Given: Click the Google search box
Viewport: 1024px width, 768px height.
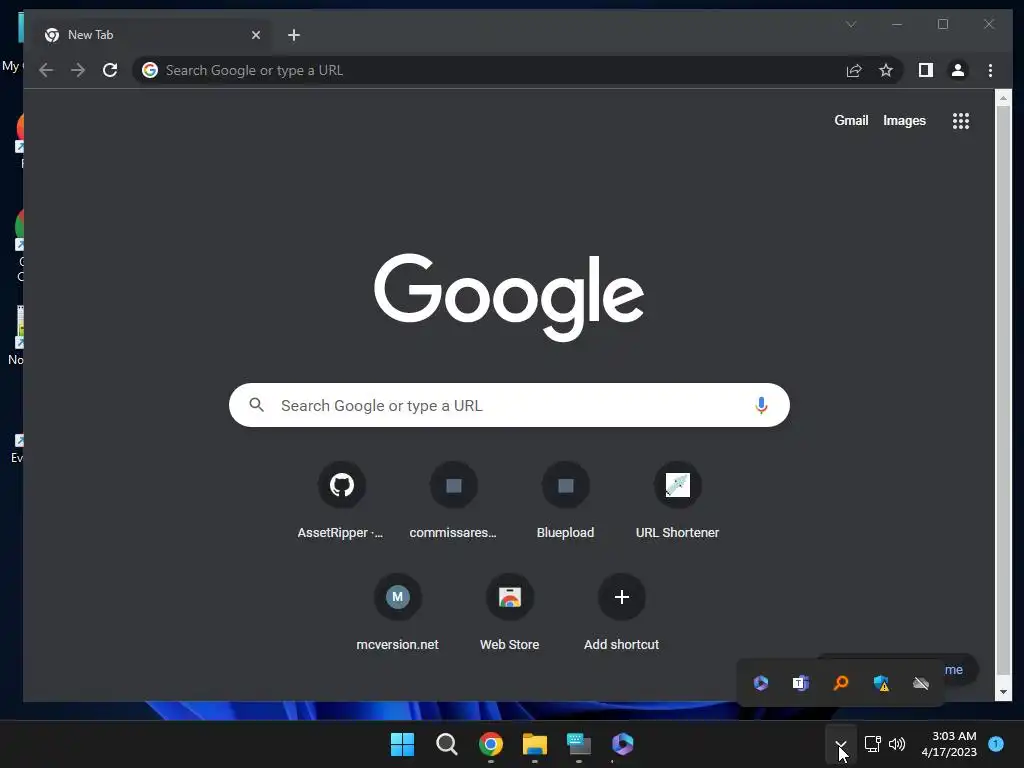Looking at the screenshot, I should click(x=509, y=405).
